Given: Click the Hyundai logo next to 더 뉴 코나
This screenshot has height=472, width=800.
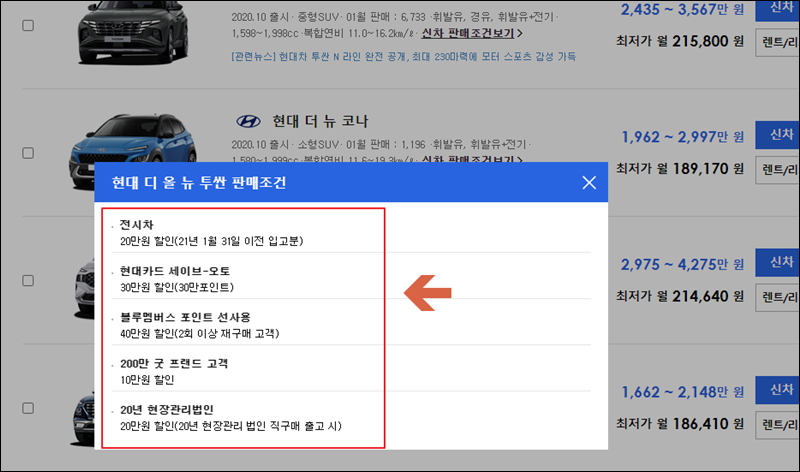Looking at the screenshot, I should 248,121.
